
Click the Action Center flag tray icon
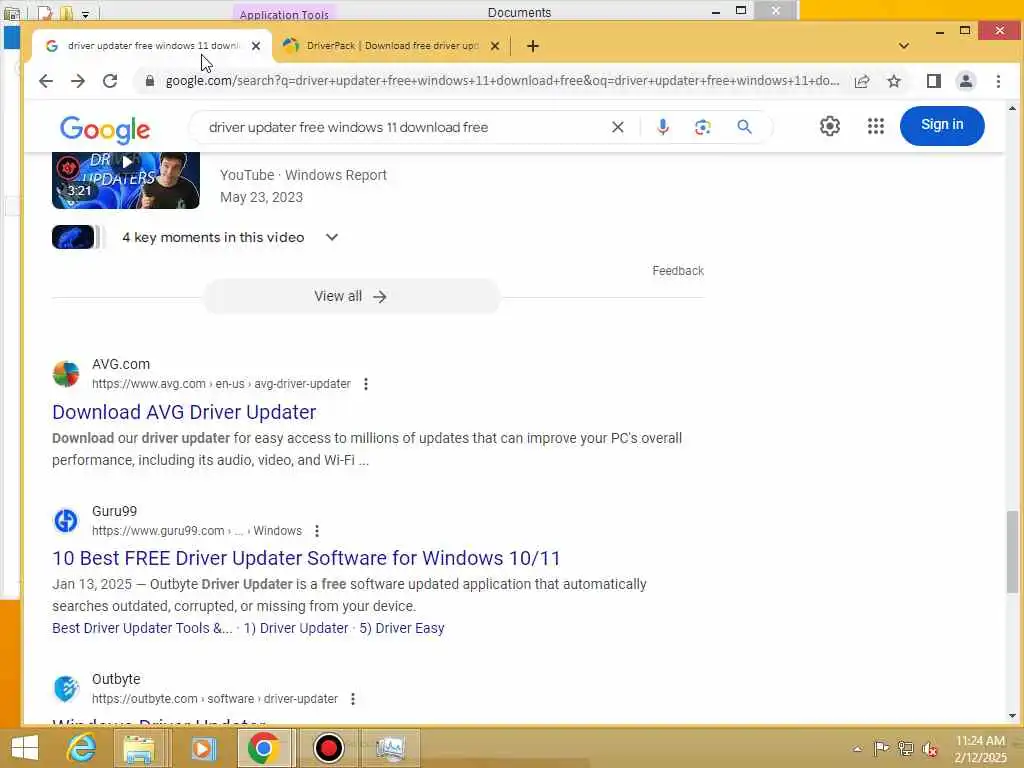pyautogui.click(x=881, y=749)
